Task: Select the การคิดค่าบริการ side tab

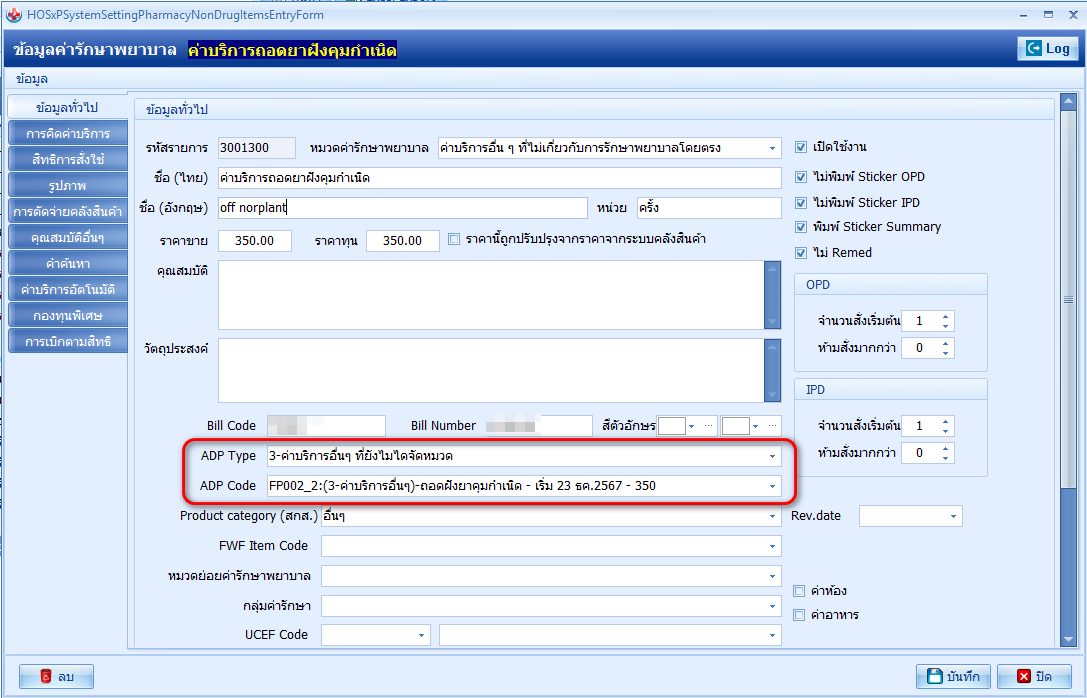Action: point(68,133)
